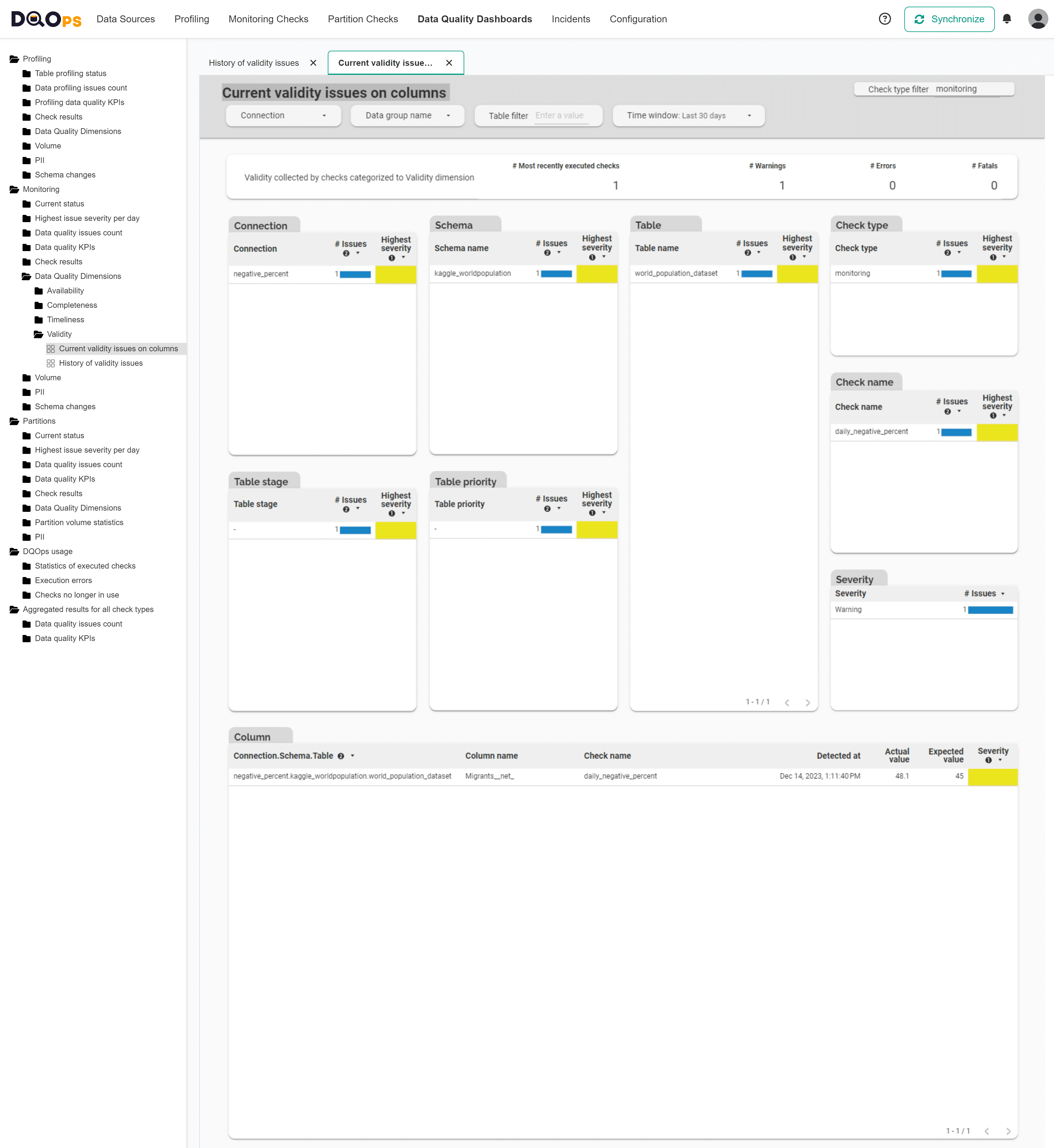Open the notifications bell icon
This screenshot has width=1054, height=1148.
[x=1007, y=19]
